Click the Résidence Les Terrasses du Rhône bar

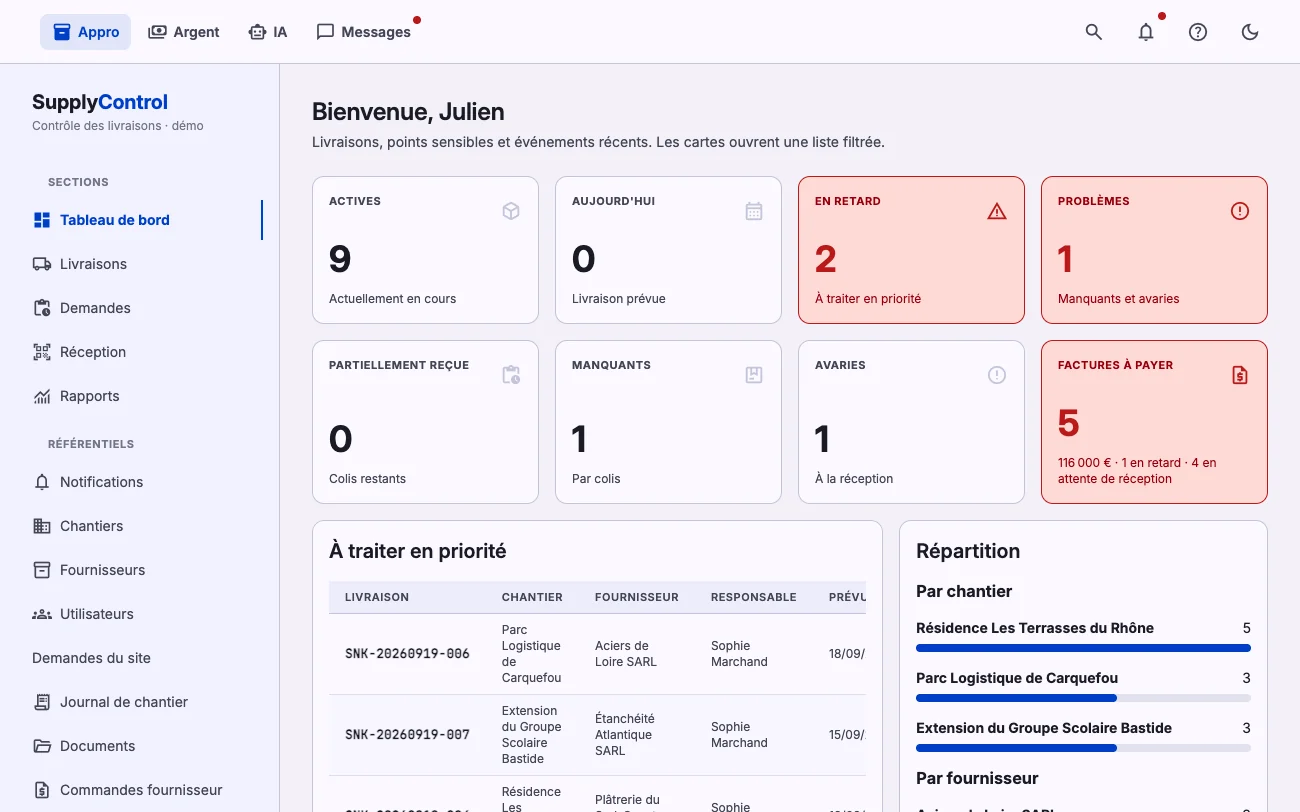coord(1083,648)
